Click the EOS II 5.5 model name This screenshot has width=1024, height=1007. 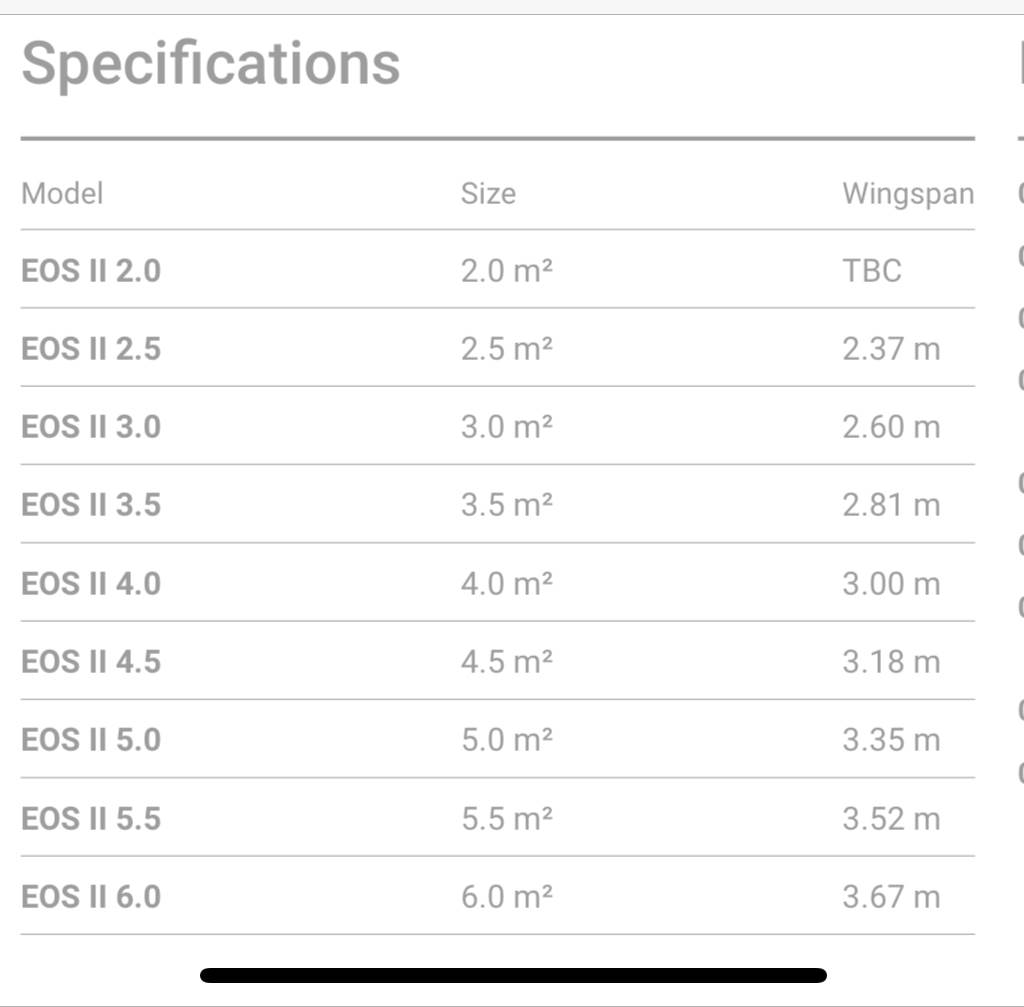point(91,818)
